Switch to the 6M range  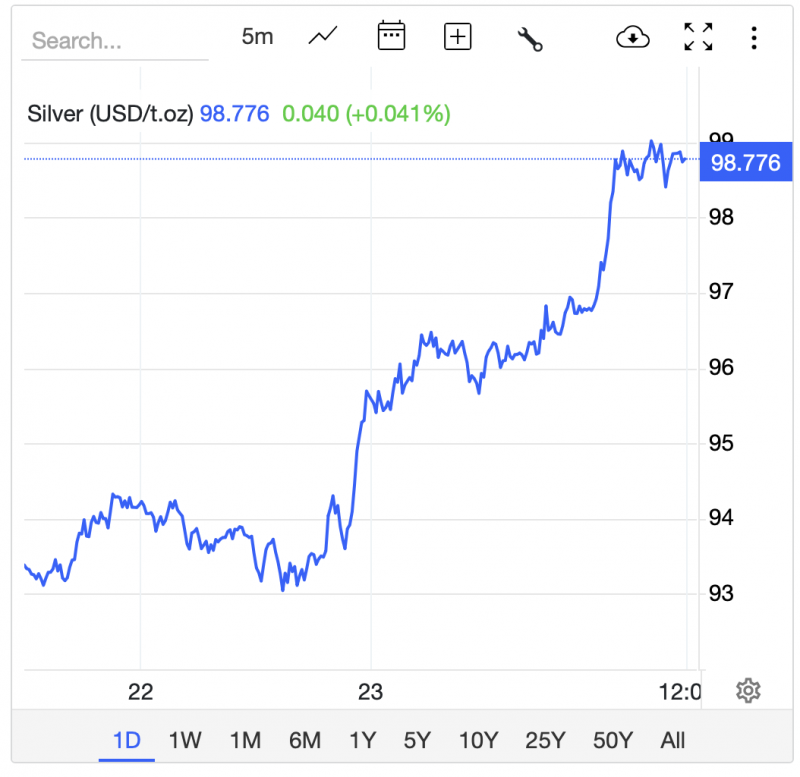[x=305, y=740]
